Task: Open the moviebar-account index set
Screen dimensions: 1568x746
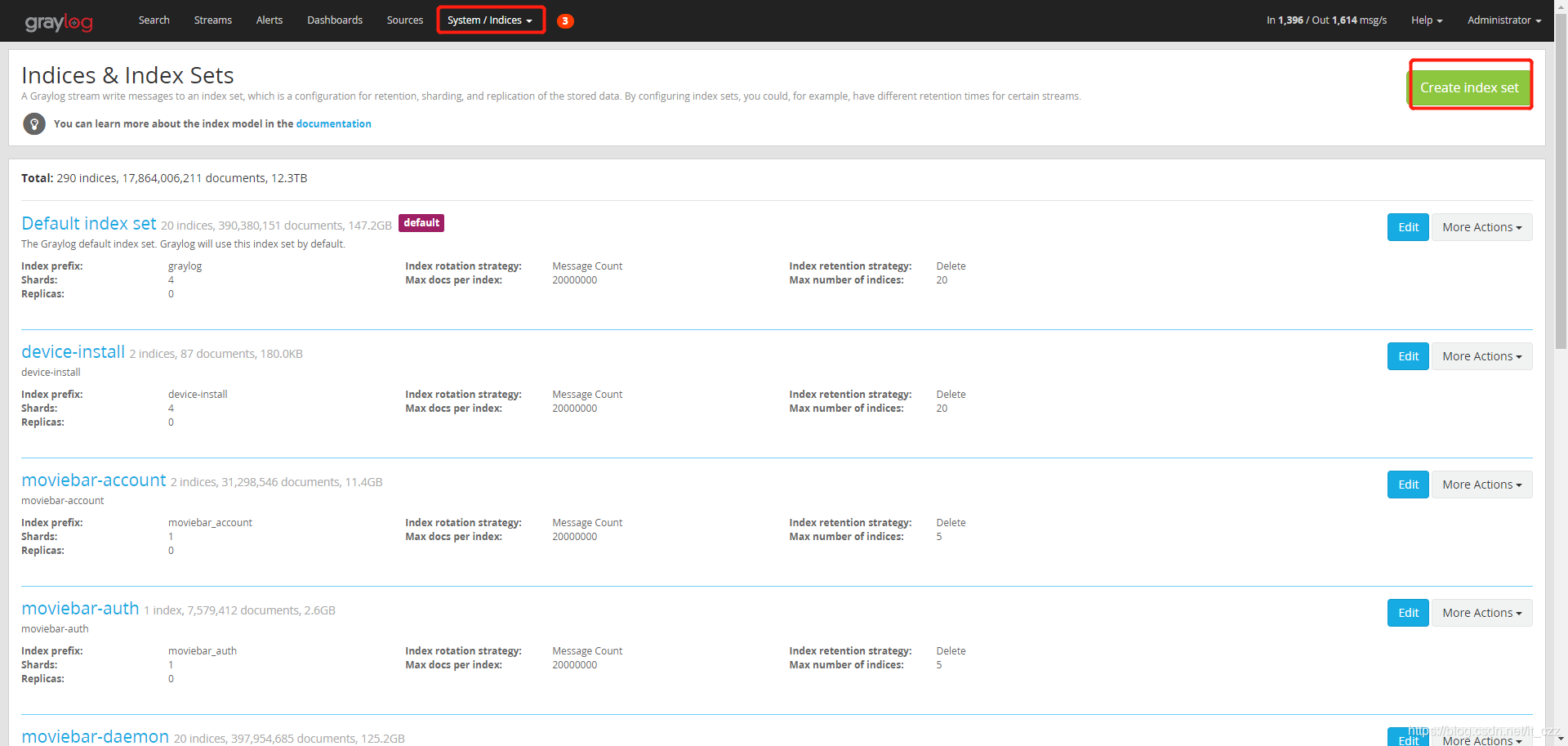Action: click(94, 480)
